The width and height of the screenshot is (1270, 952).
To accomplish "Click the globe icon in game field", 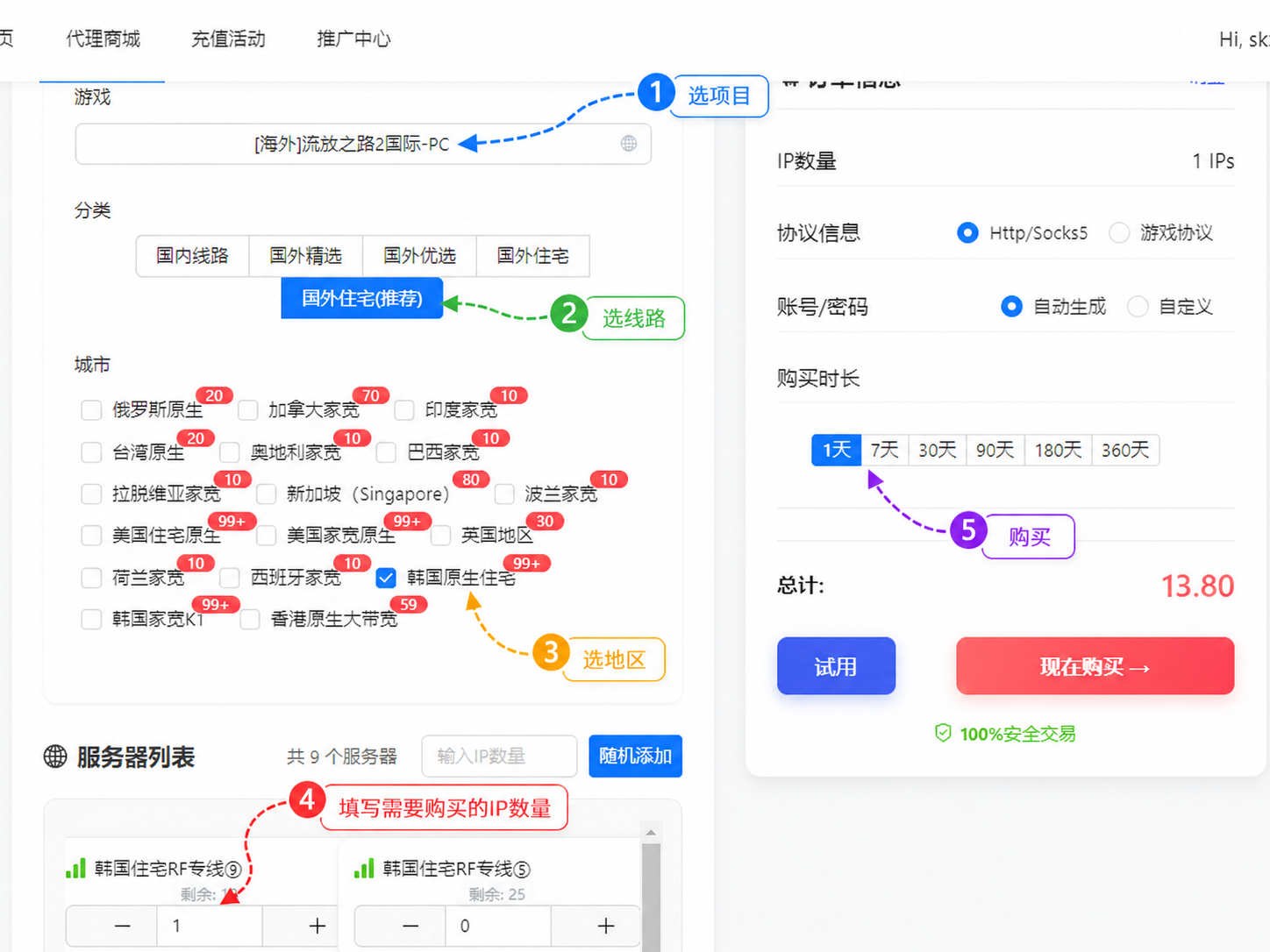I will point(628,144).
